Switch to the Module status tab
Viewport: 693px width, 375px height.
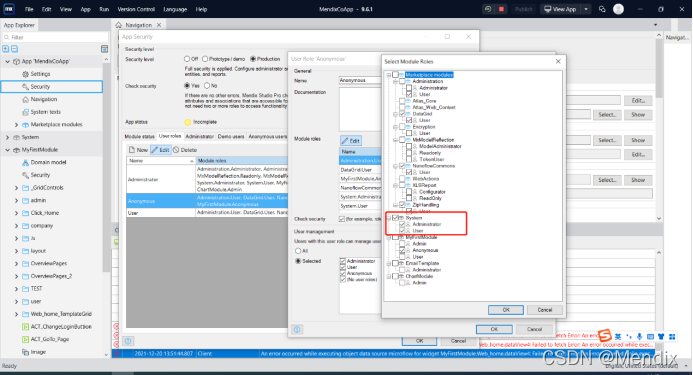pyautogui.click(x=140, y=137)
